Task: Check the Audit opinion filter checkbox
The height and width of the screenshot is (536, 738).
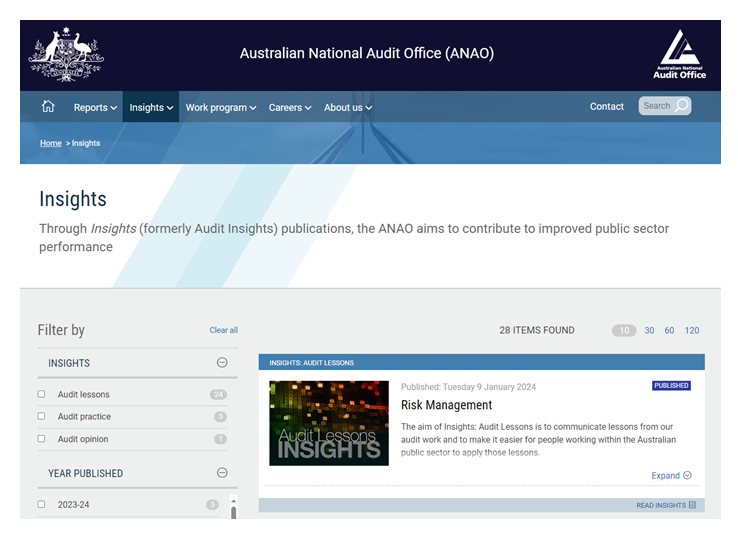Action: (x=41, y=439)
